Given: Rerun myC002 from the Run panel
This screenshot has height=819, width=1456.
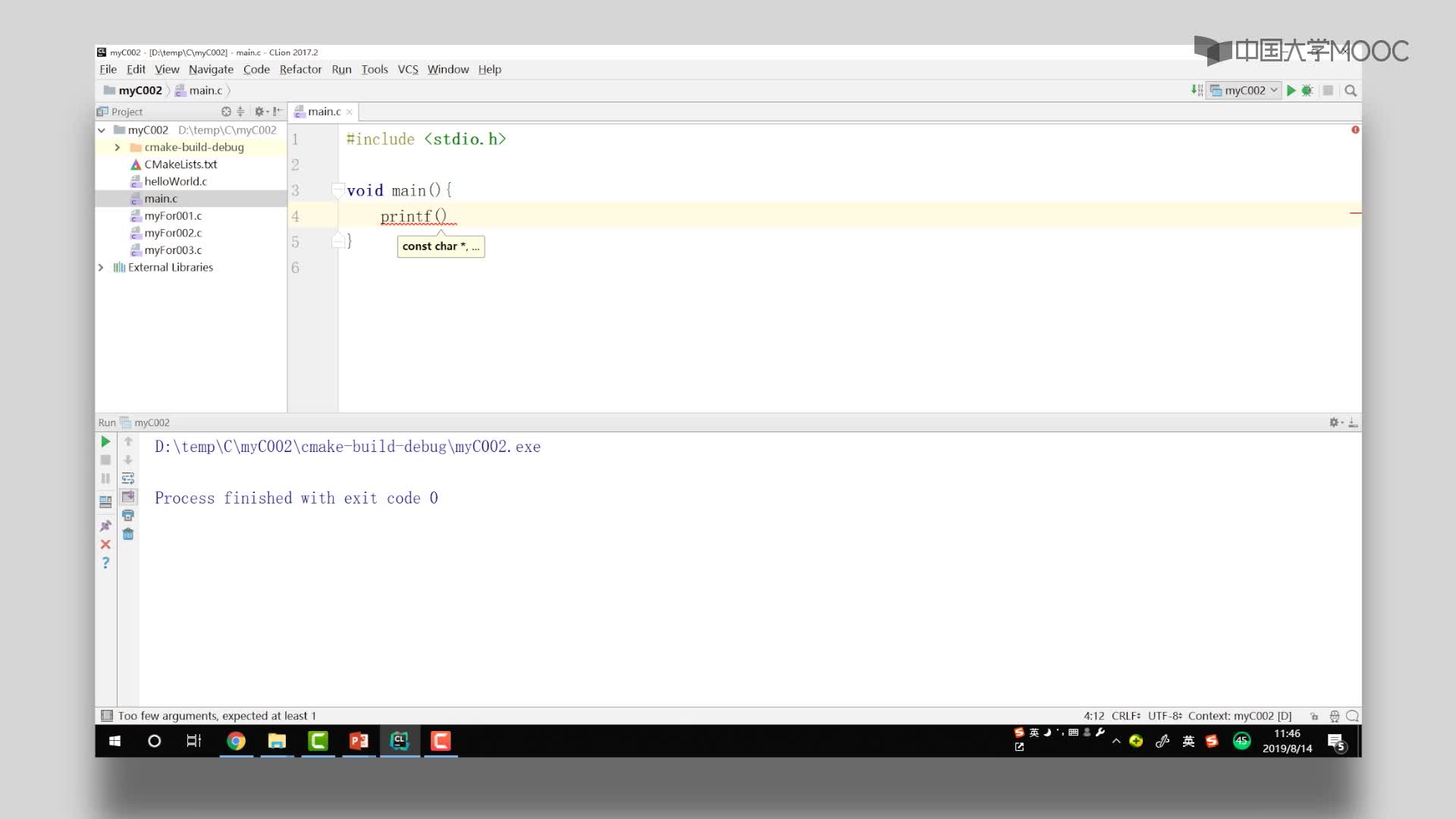Looking at the screenshot, I should tap(105, 441).
